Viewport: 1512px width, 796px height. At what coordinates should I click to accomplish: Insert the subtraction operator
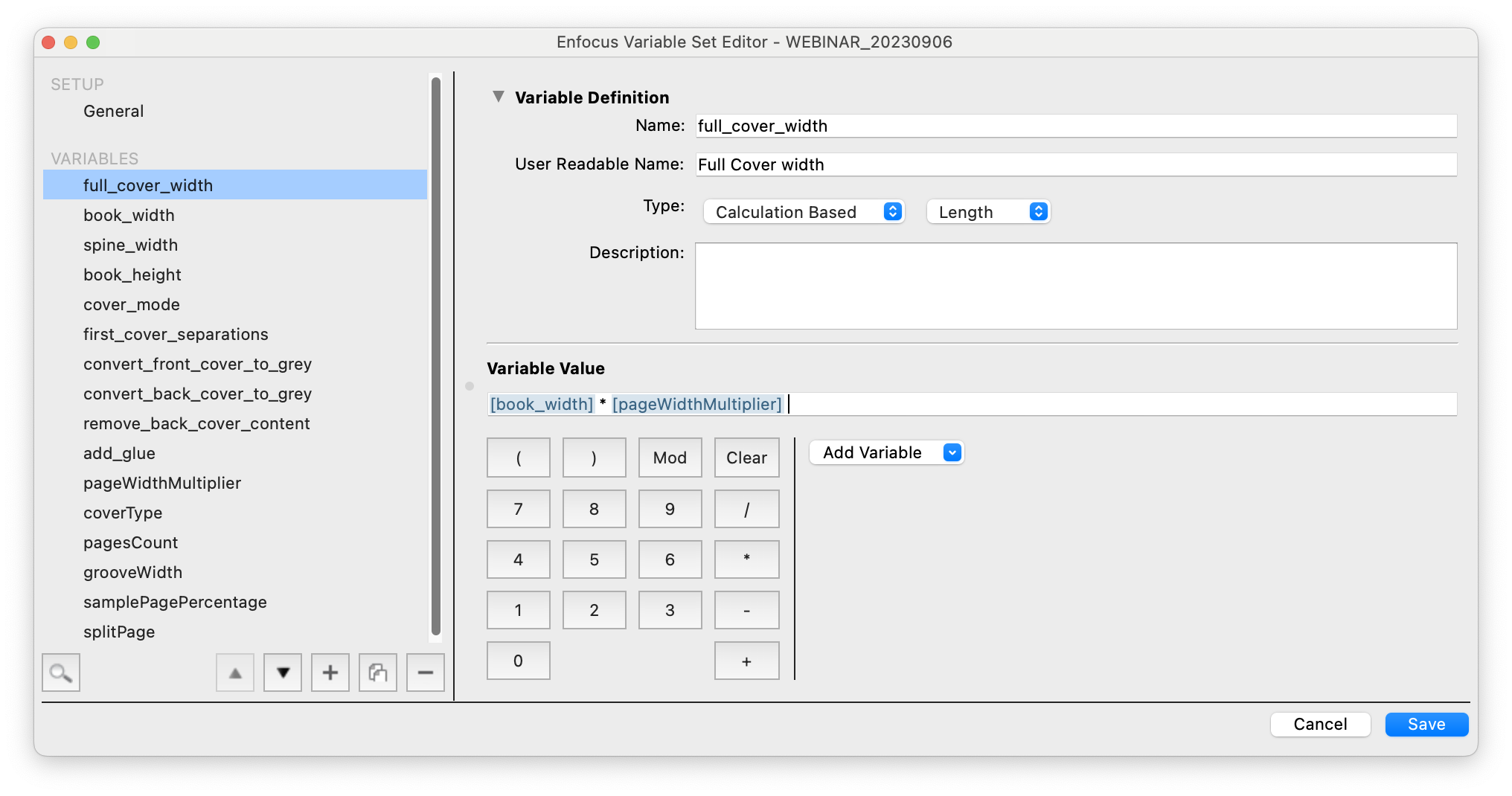point(747,610)
